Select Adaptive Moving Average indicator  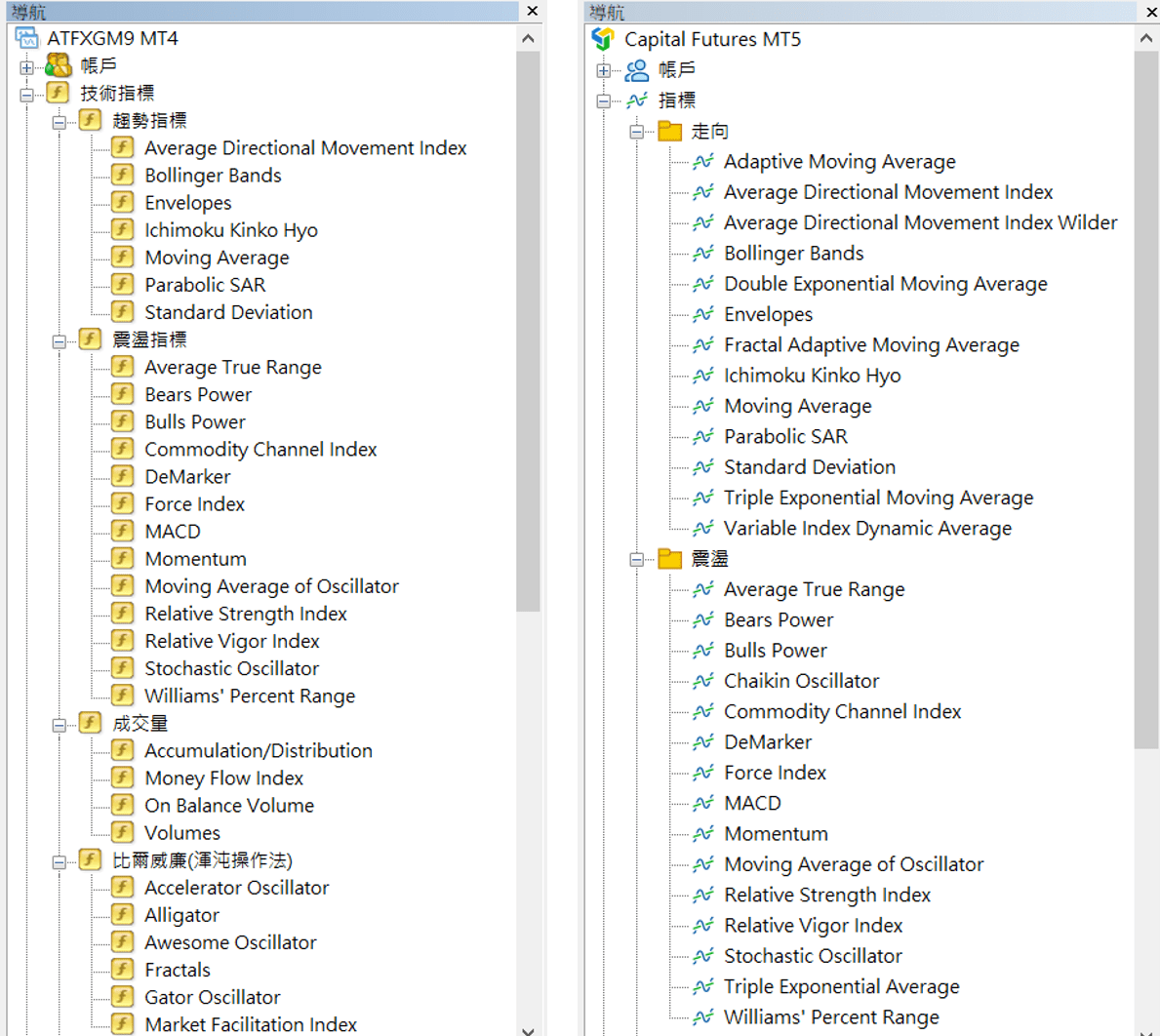(x=839, y=162)
